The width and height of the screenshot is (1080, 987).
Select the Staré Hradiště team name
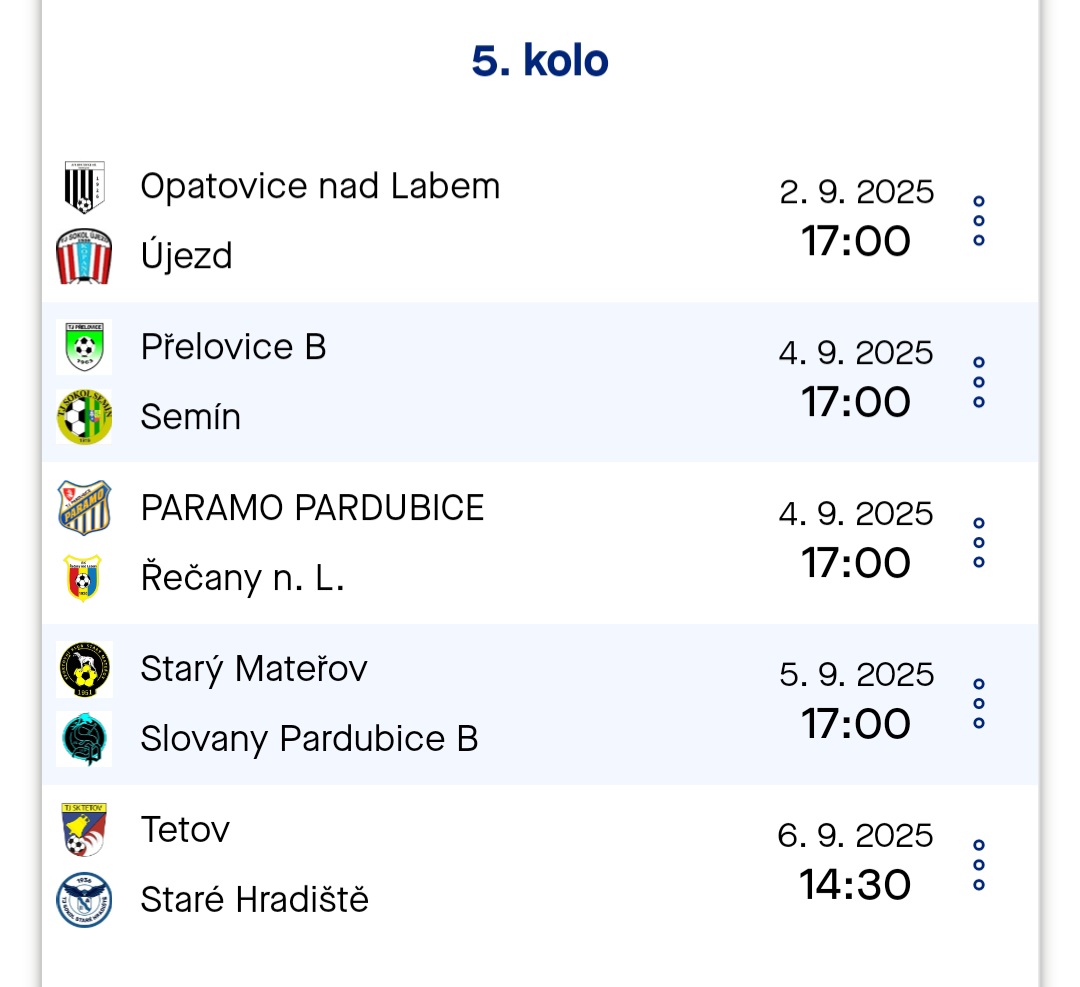click(255, 899)
